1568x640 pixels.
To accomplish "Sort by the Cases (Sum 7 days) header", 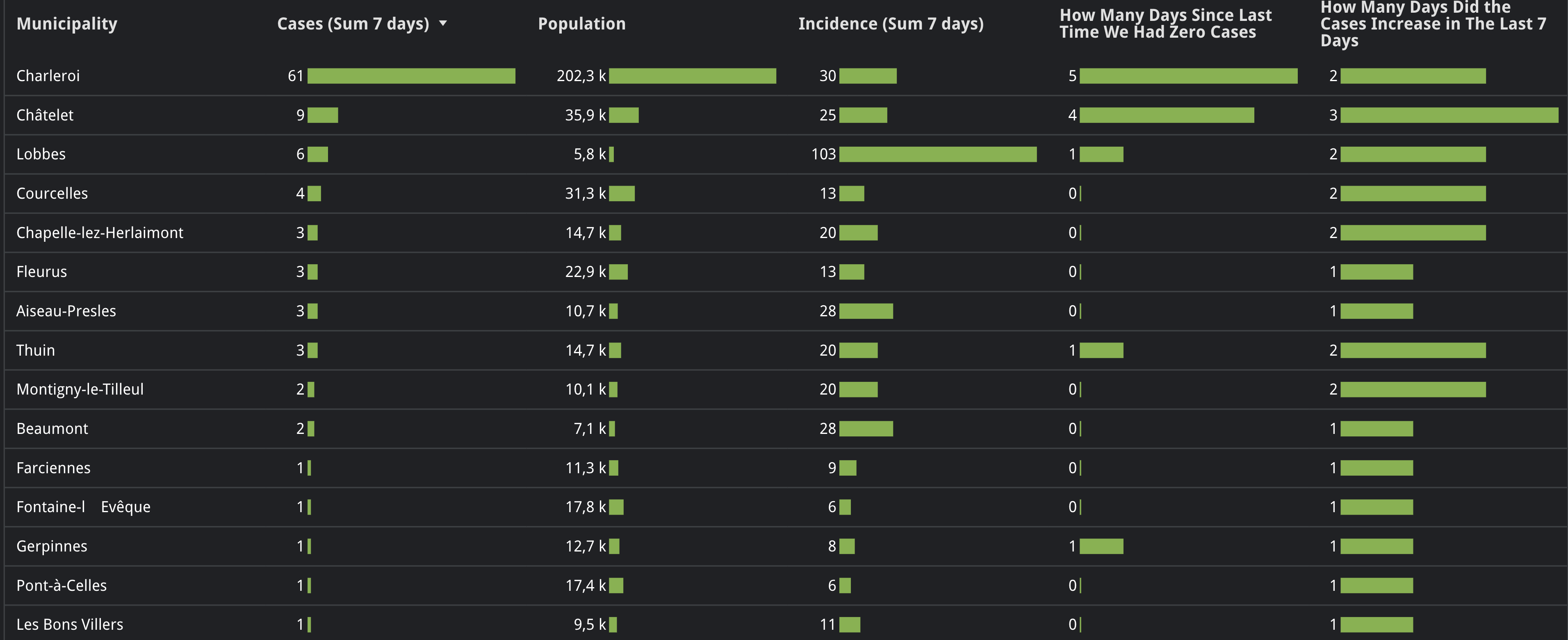I will [353, 24].
